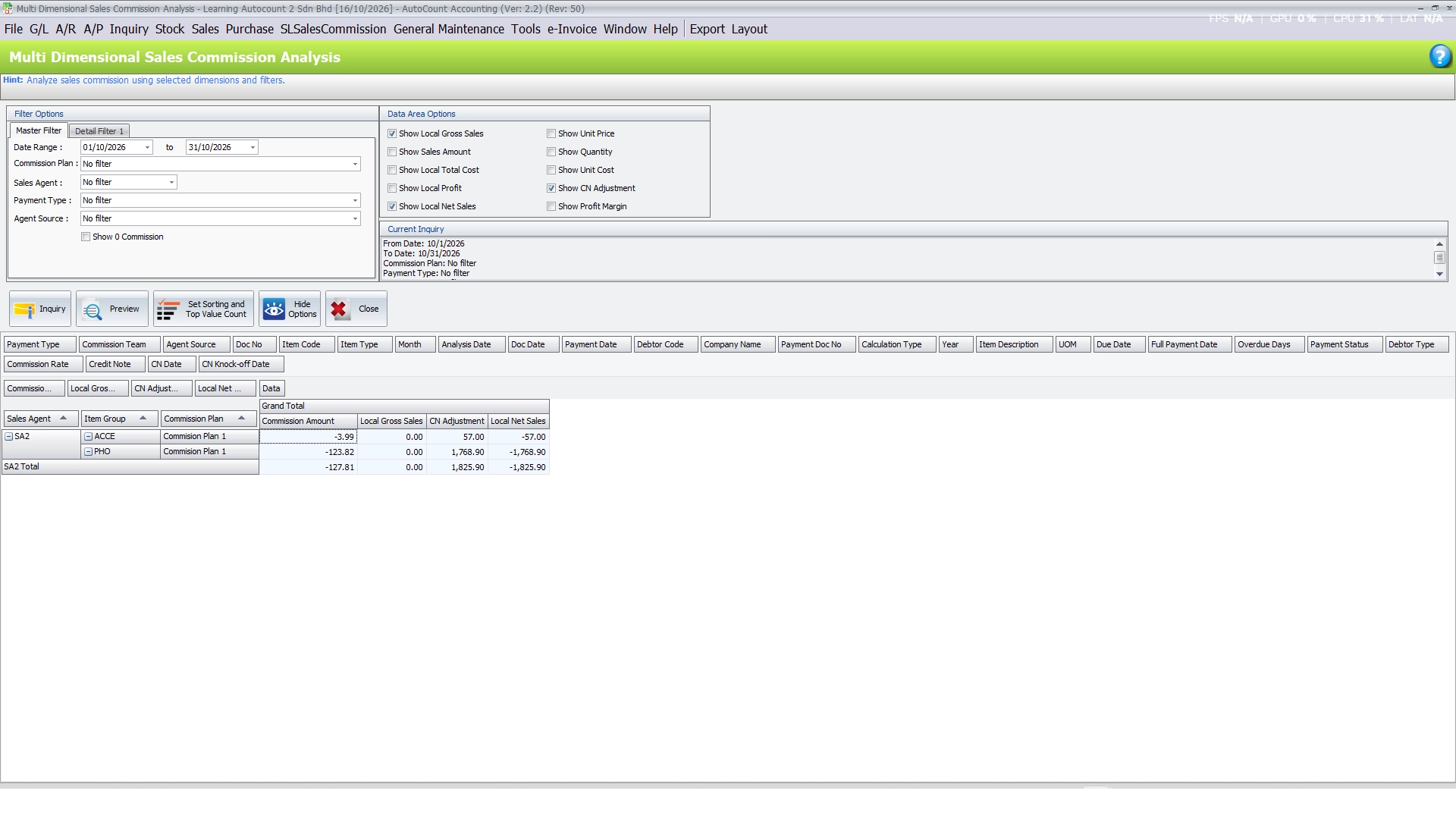Open the start date picker dropdown
Viewport: 1456px width, 819px height.
pos(147,147)
